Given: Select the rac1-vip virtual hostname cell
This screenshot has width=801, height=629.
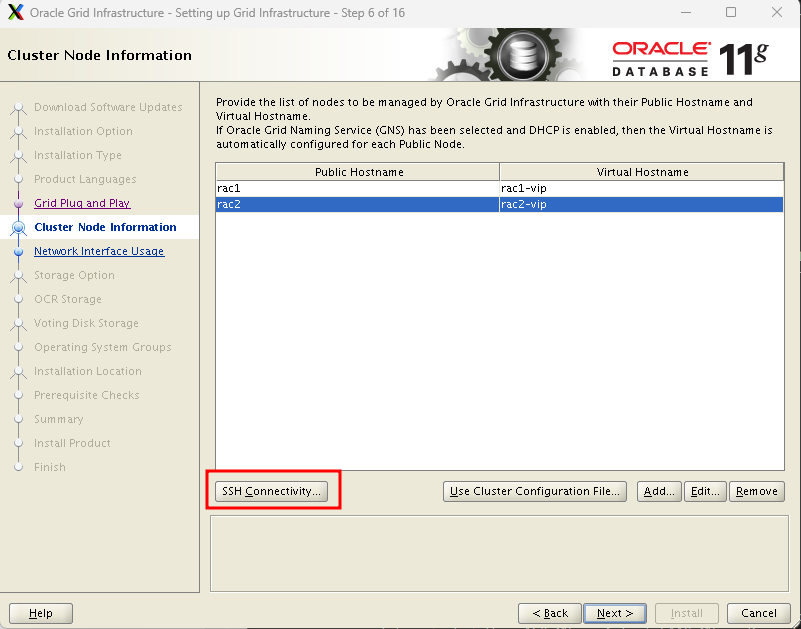Looking at the screenshot, I should pos(642,188).
